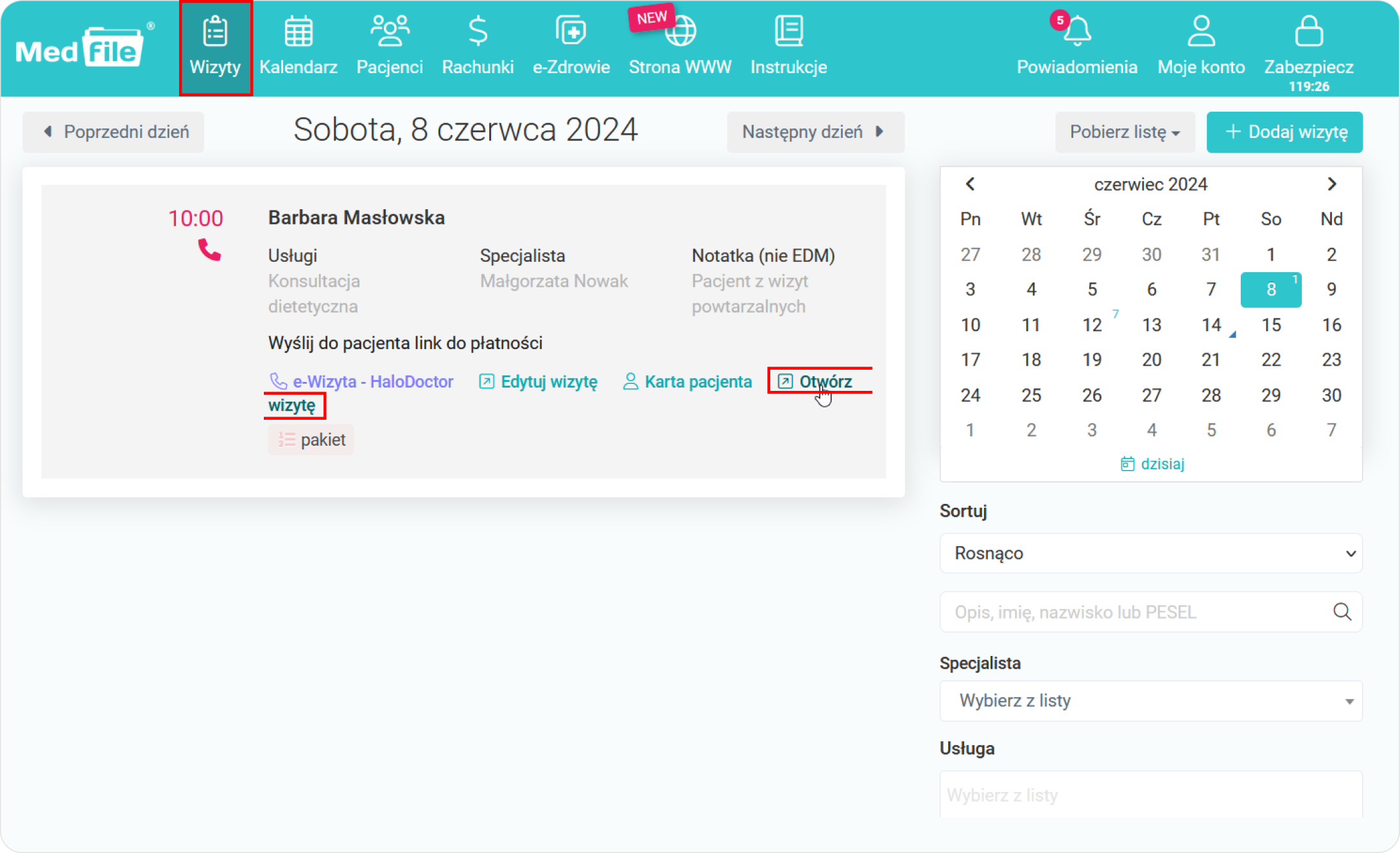Image resolution: width=1400 pixels, height=853 pixels.
Task: Click patient name Barbara Masłowska
Action: (x=356, y=218)
